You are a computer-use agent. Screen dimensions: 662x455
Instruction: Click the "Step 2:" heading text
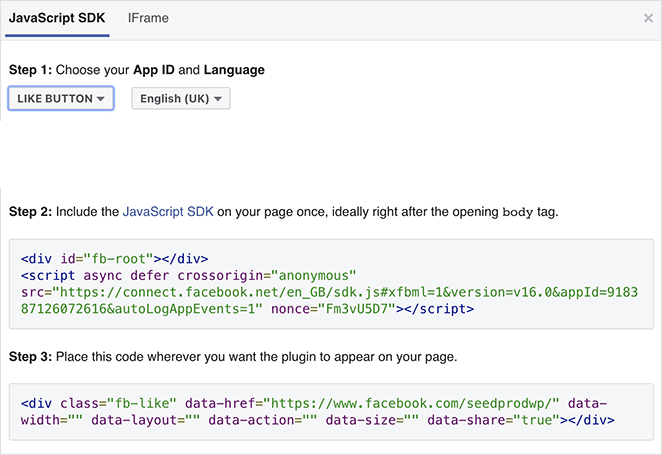pyautogui.click(x=30, y=211)
